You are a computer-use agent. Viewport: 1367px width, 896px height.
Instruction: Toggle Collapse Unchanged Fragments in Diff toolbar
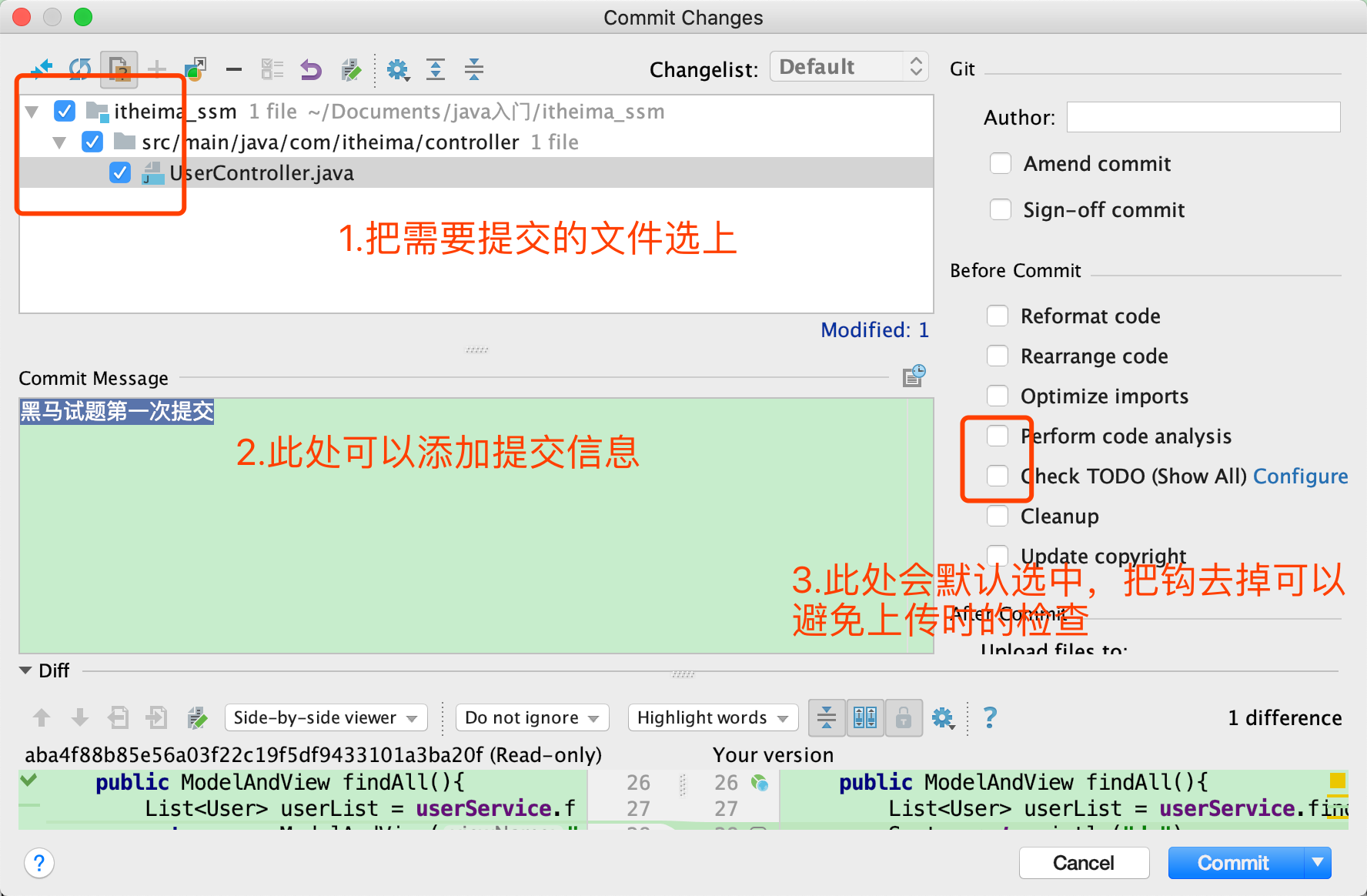[x=827, y=718]
